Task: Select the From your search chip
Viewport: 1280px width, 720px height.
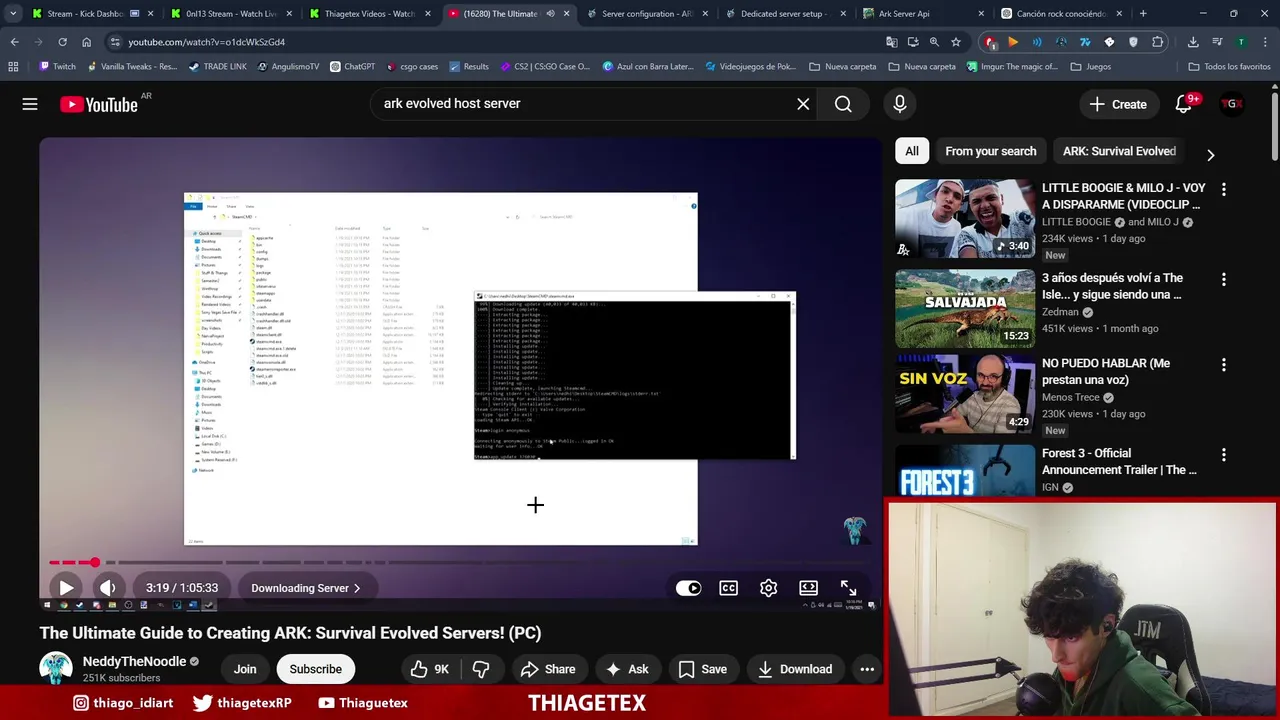Action: tap(990, 151)
